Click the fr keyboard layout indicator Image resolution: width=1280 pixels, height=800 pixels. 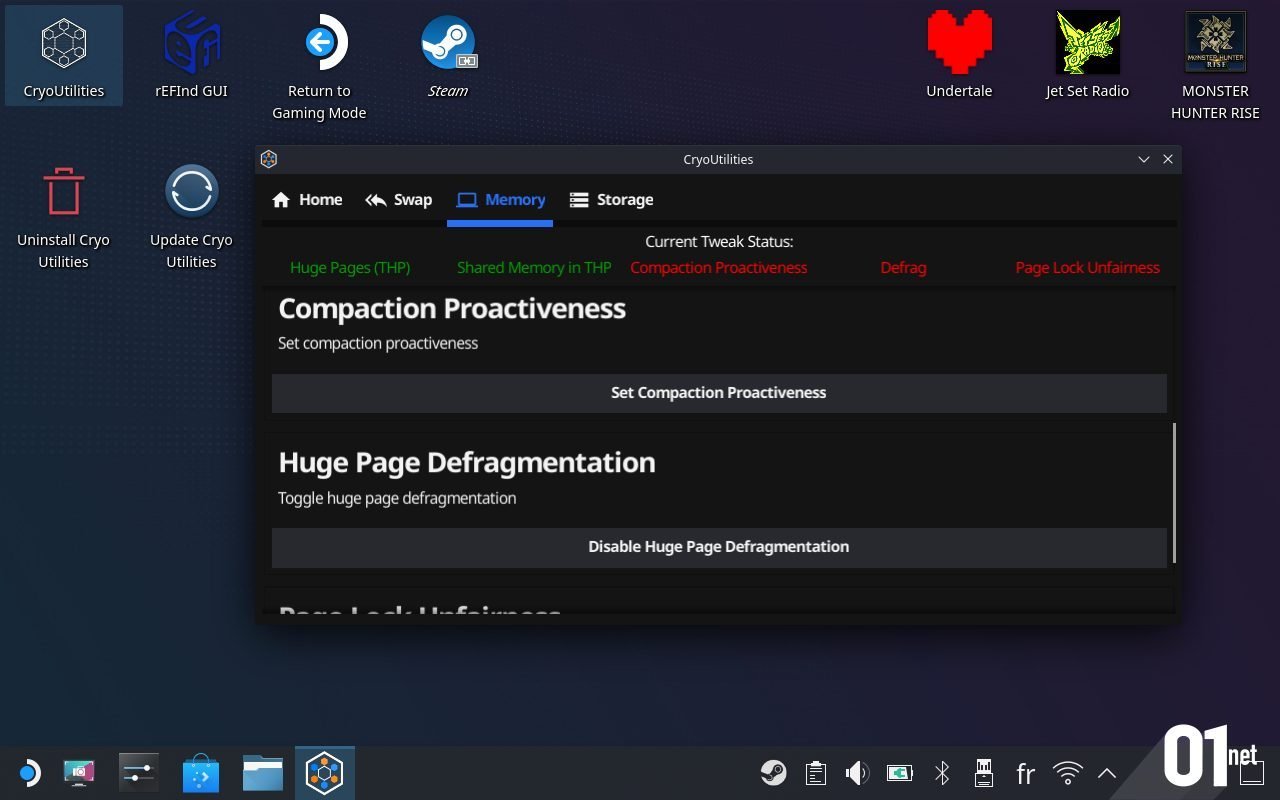coord(1025,773)
